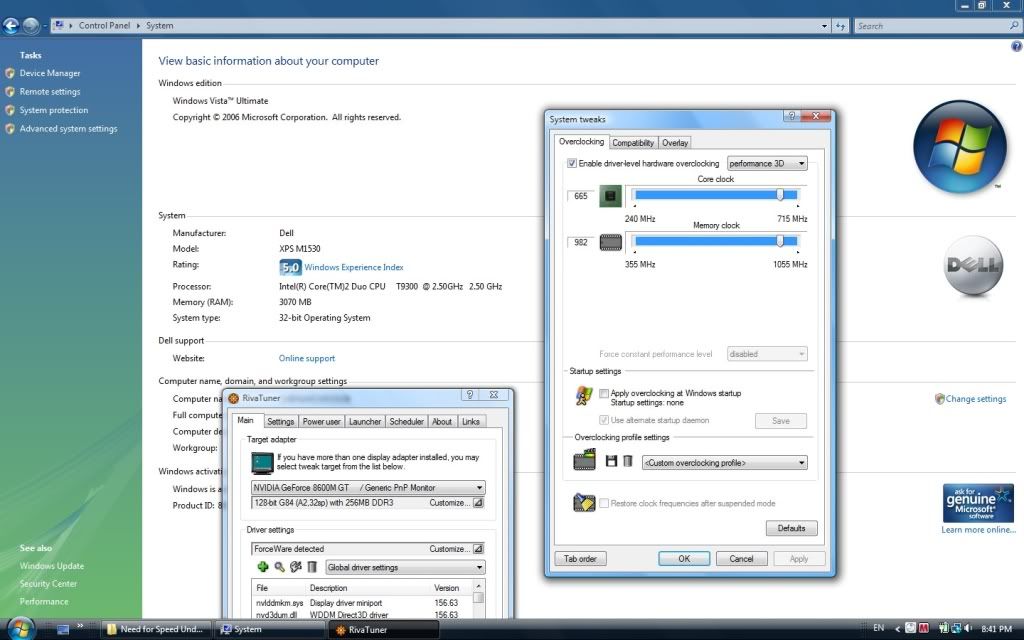Open the Launcher tab in RivaTuner
Screen dimensions: 1024x640
pos(364,421)
